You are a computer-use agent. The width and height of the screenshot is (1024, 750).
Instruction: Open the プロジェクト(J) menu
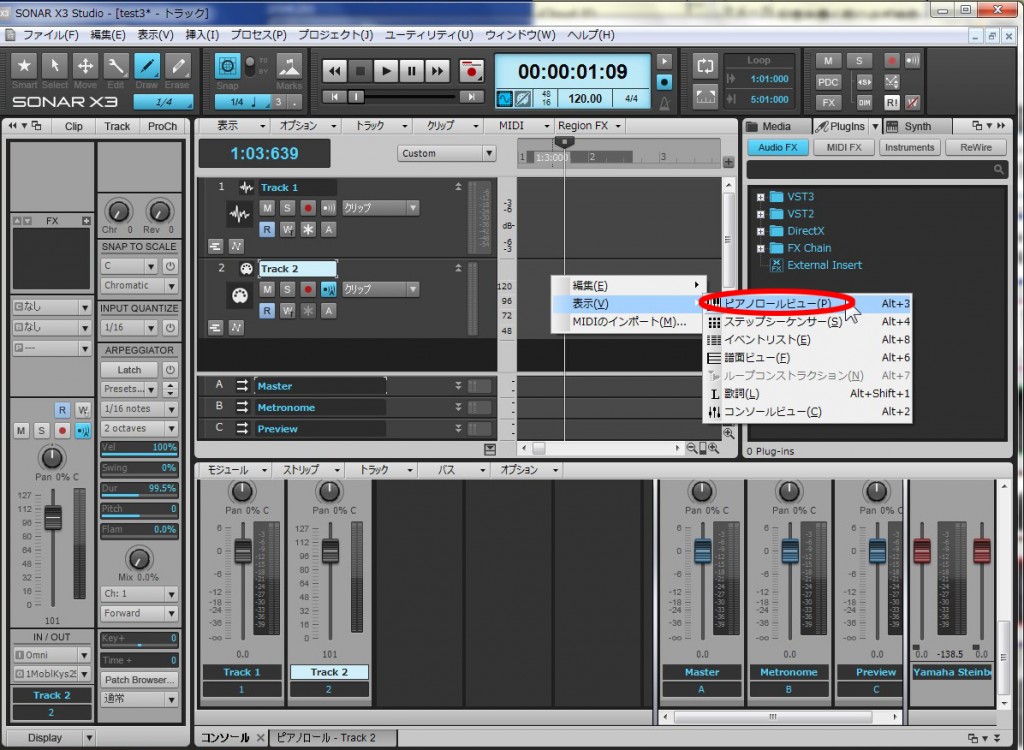(335, 35)
